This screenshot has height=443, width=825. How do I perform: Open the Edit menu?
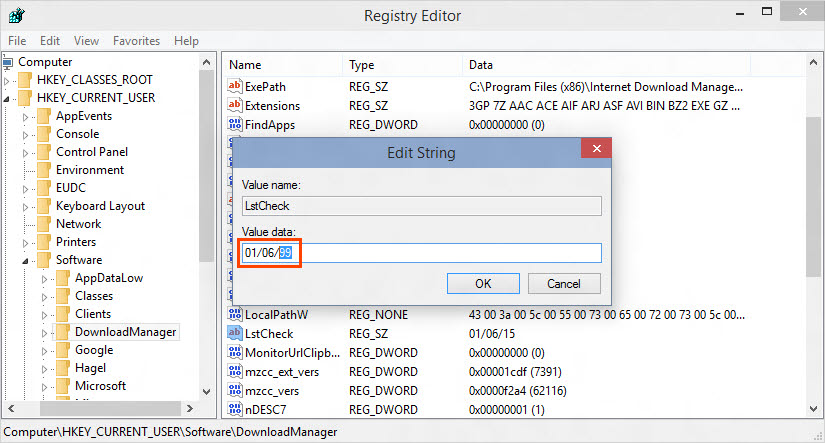click(50, 41)
